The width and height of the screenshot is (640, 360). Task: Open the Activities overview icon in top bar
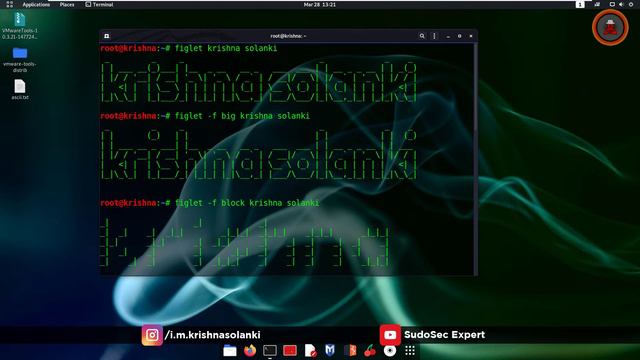(10, 4)
